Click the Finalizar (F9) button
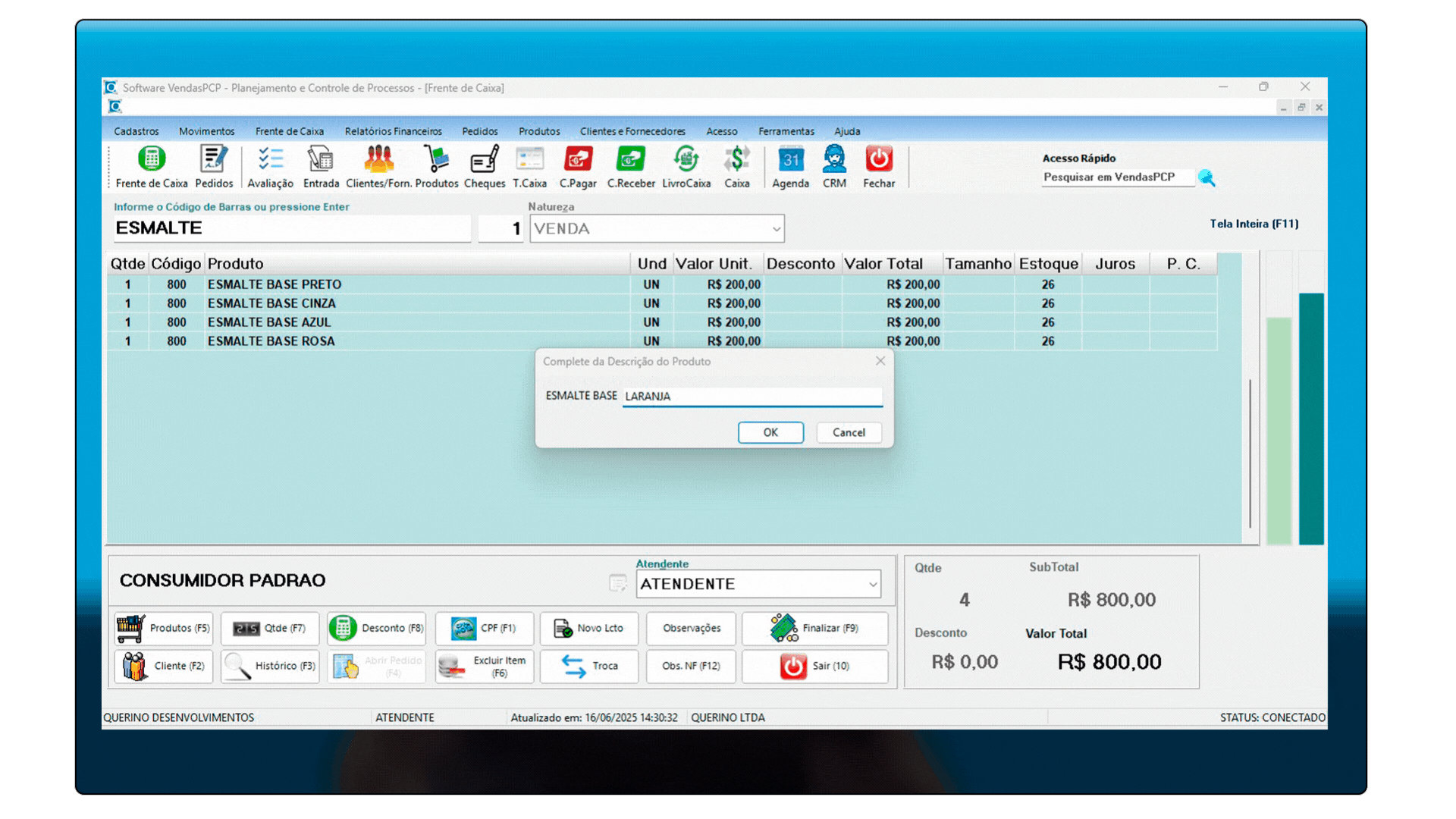The width and height of the screenshot is (1456, 819). pyautogui.click(x=815, y=628)
